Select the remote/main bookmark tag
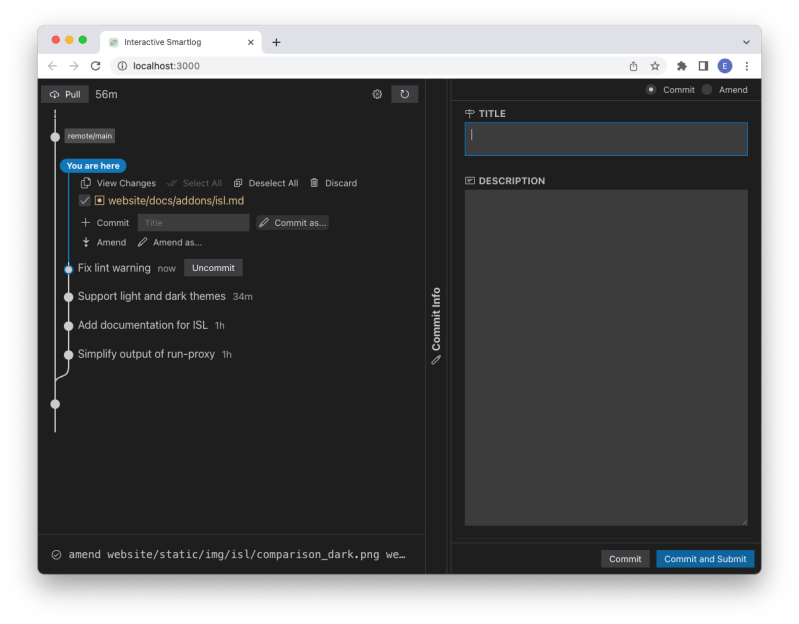The height and width of the screenshot is (624, 799). 90,136
